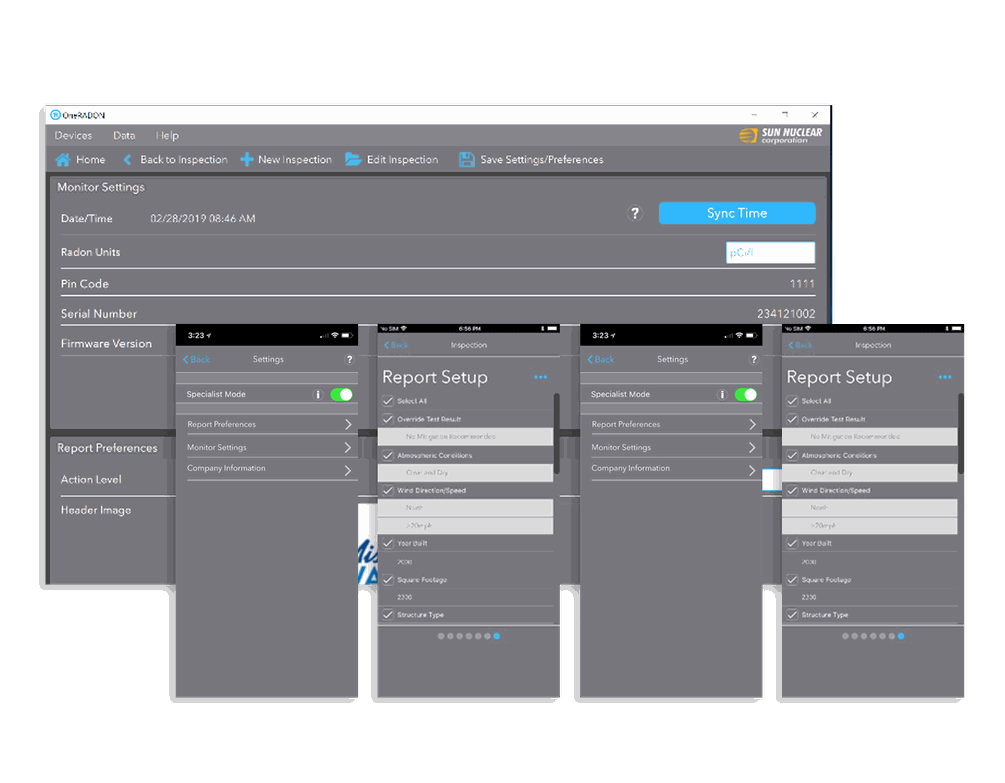Image resolution: width=1005 pixels, height=783 pixels.
Task: Click the Clear and Dry field on the rightmost Report Setup screen
Action: coord(870,473)
